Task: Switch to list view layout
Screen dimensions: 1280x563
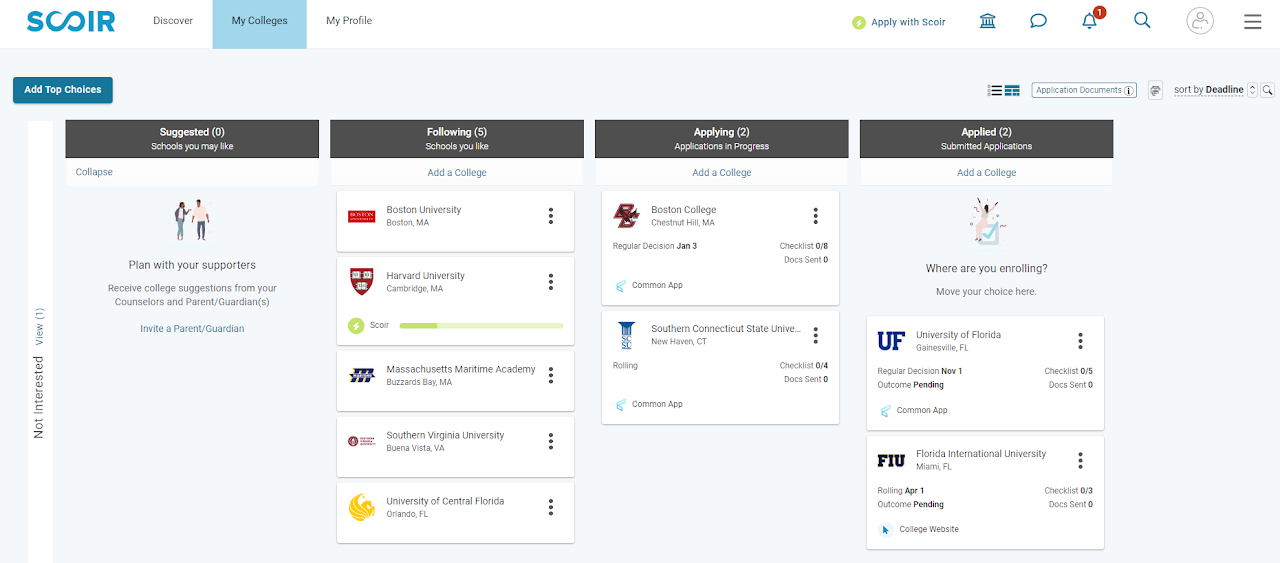Action: pos(995,90)
